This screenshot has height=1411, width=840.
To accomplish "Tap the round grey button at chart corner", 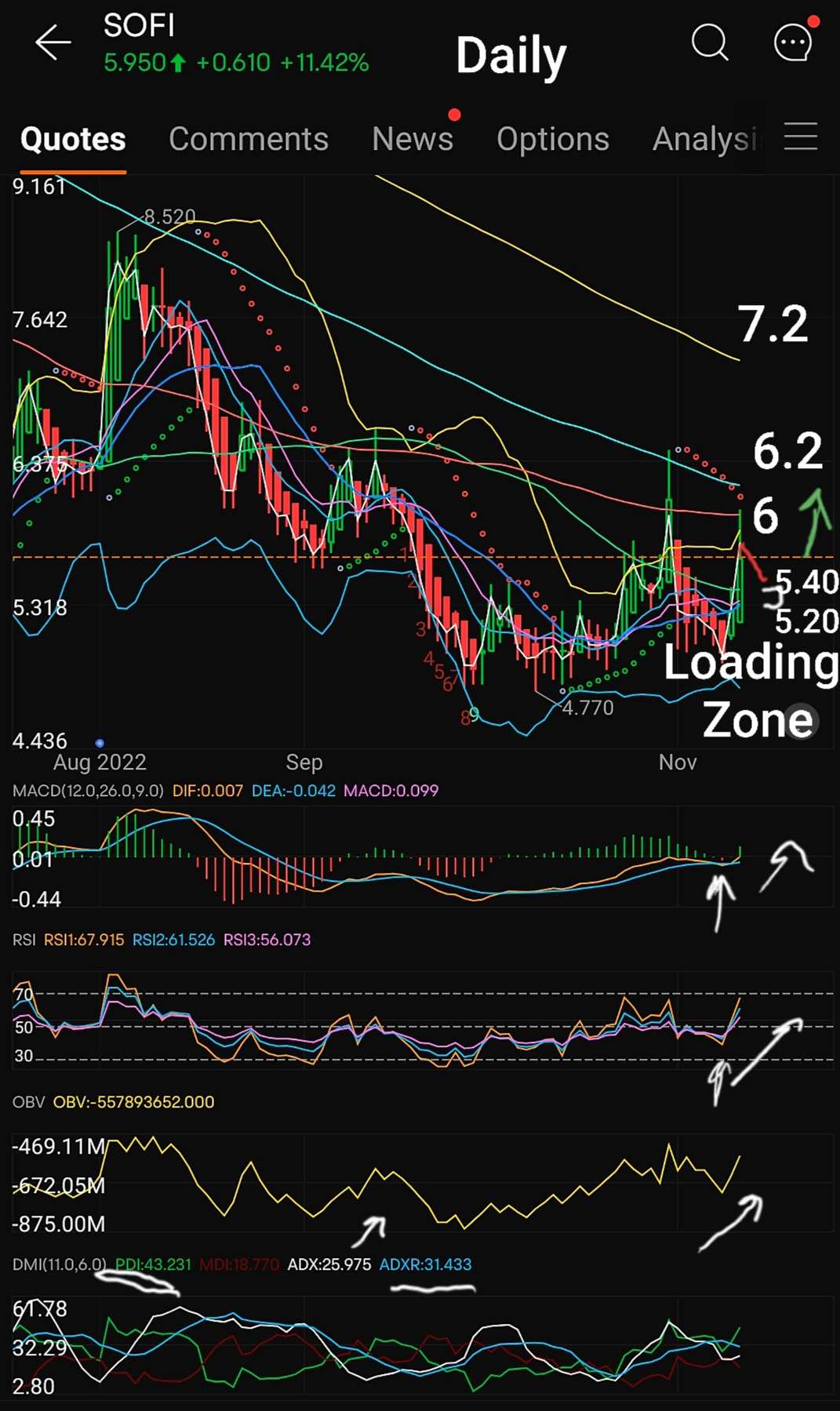I will click(x=802, y=721).
